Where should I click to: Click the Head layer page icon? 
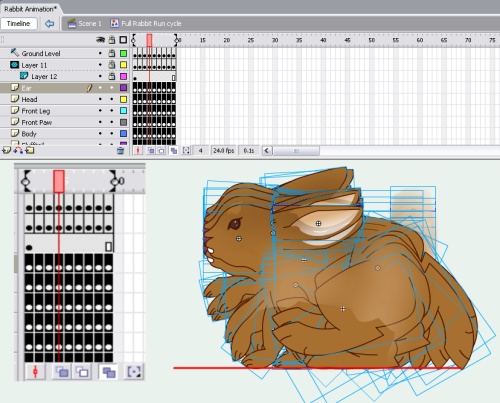point(15,99)
